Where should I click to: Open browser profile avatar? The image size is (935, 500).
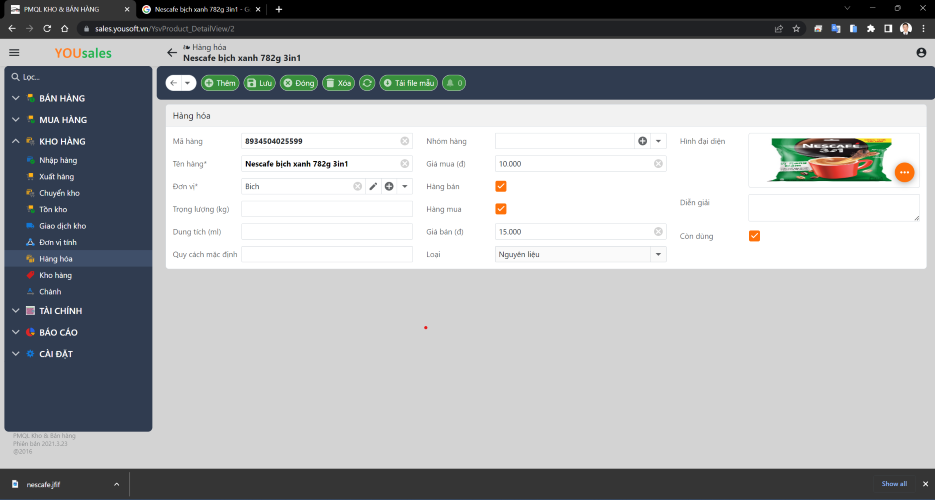(906, 29)
